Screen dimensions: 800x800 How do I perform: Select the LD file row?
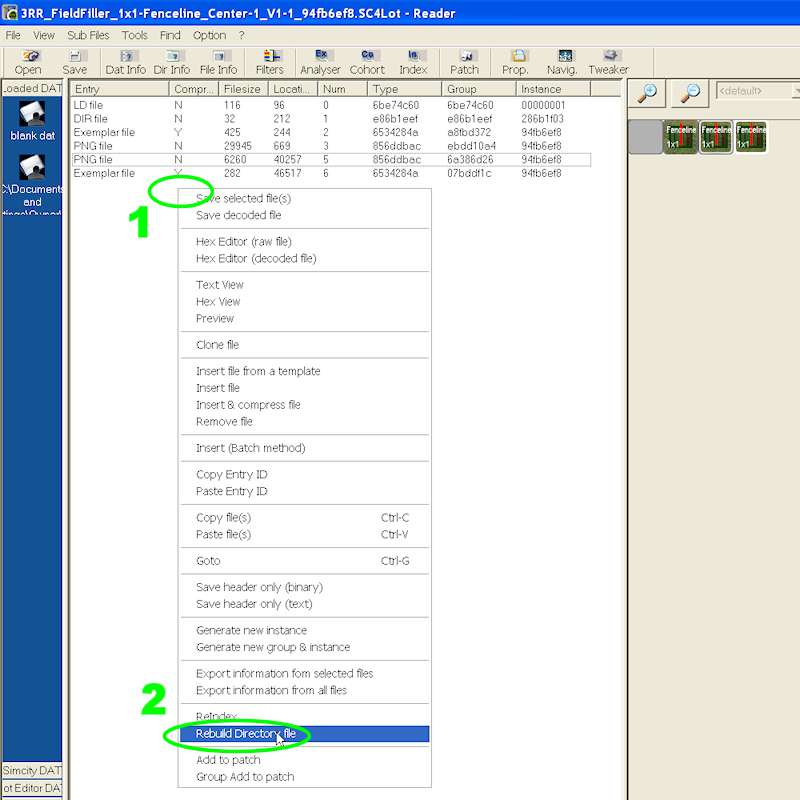click(x=331, y=105)
